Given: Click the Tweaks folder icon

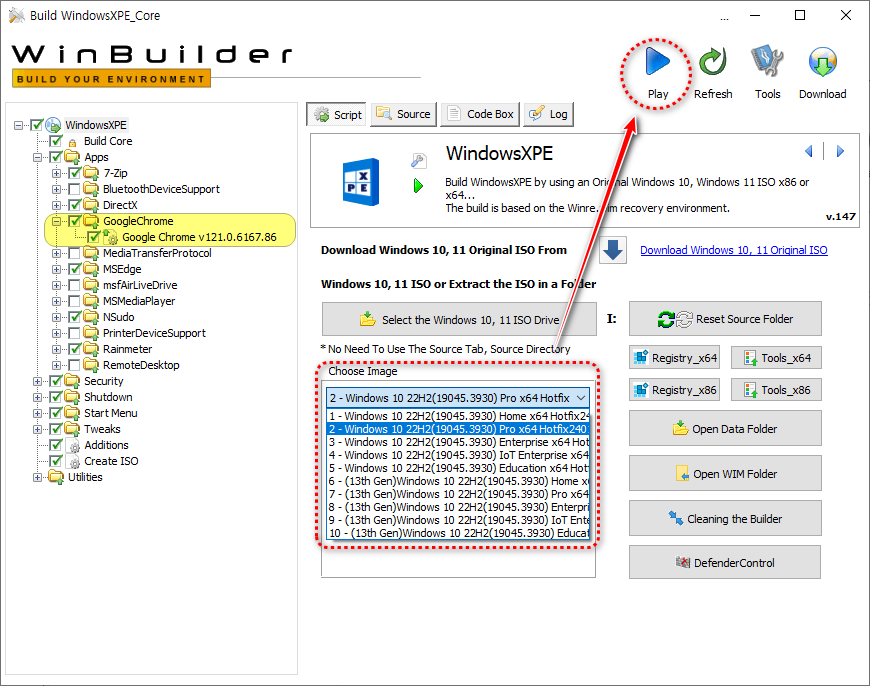Looking at the screenshot, I should click(72, 429).
